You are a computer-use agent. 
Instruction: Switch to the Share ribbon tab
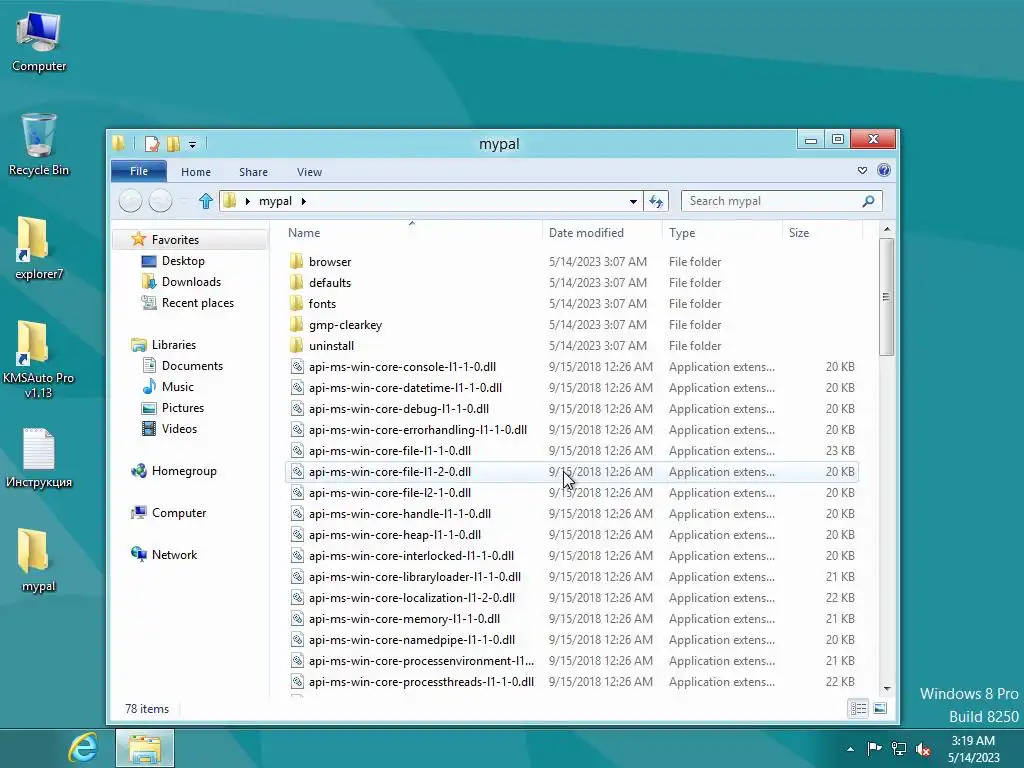[x=253, y=172]
